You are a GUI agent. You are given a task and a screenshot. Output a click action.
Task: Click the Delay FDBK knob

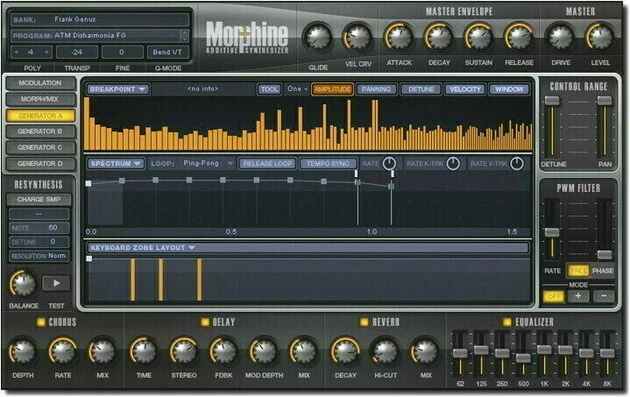[223, 351]
